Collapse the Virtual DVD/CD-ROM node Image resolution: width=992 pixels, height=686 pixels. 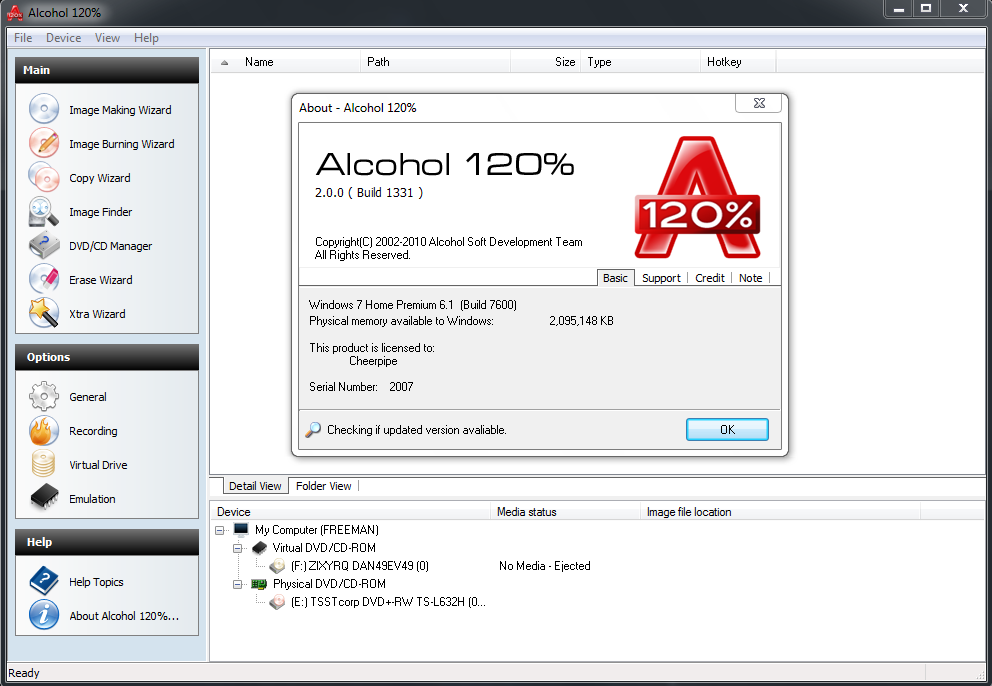coord(237,548)
